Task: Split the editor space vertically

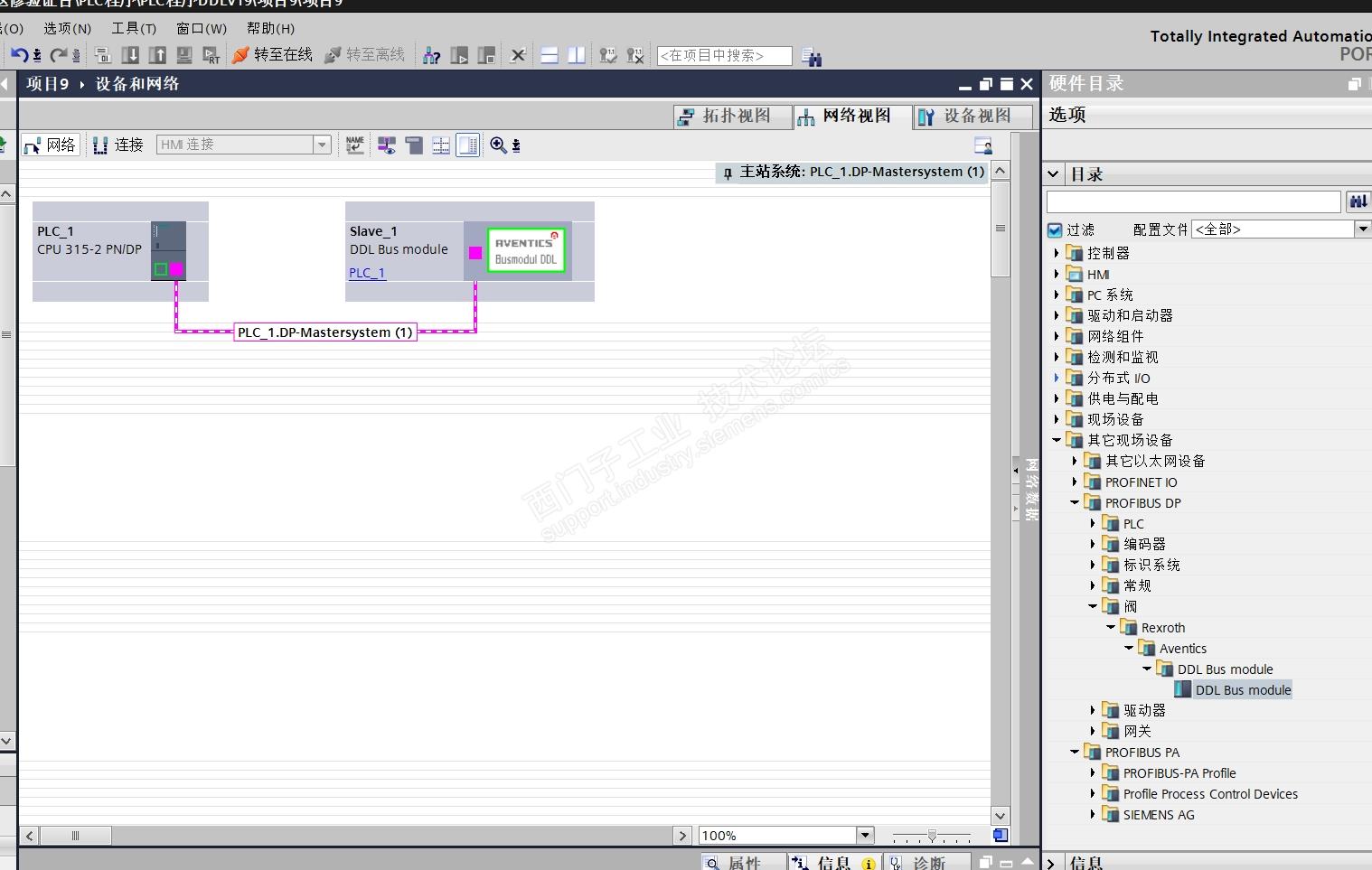Action: 577,55
